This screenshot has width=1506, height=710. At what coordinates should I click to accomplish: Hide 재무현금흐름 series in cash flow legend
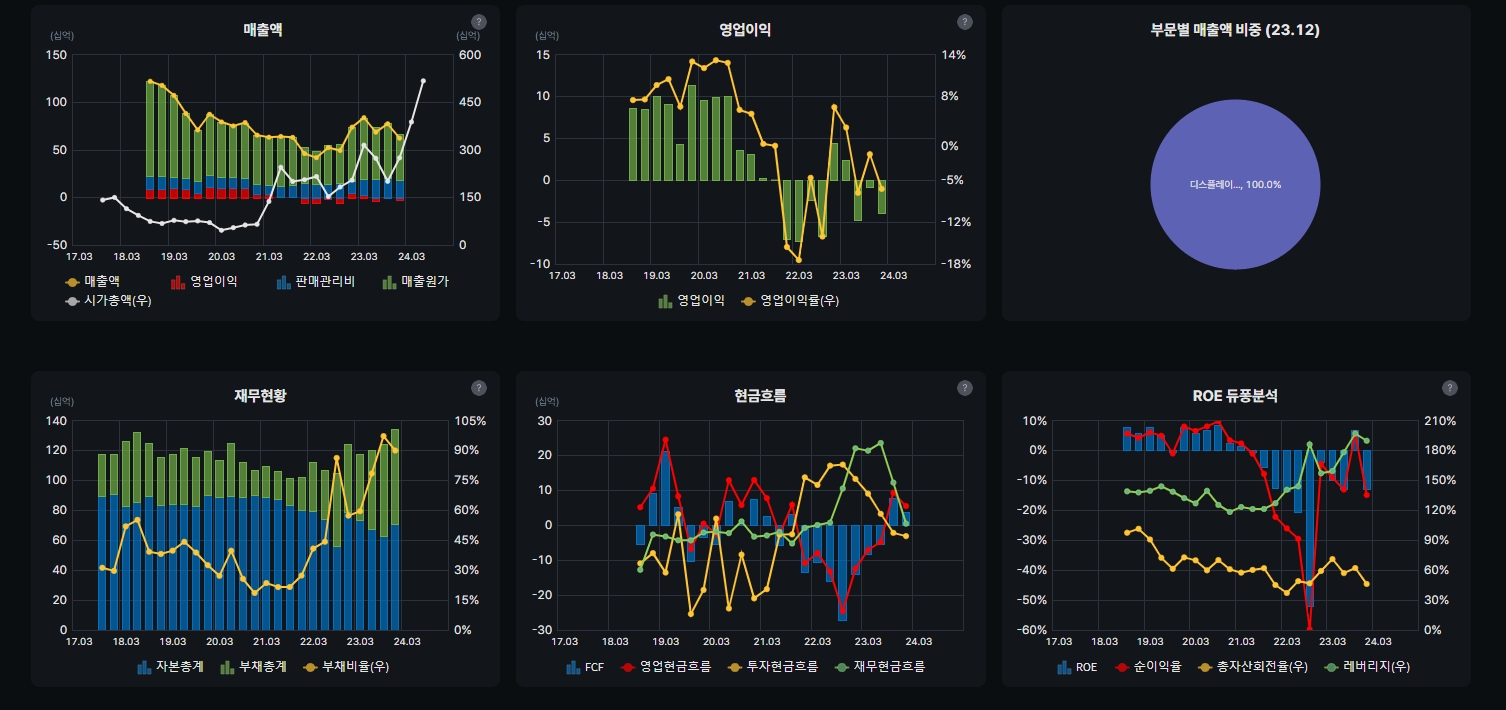880,667
